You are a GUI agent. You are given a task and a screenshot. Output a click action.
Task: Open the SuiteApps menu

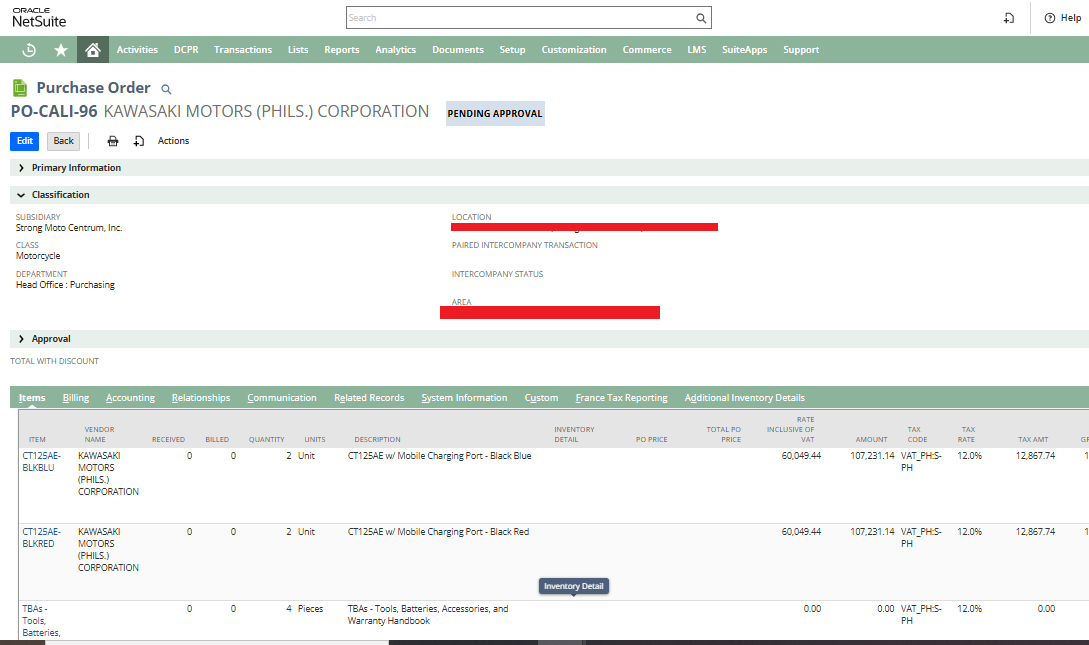pos(745,50)
